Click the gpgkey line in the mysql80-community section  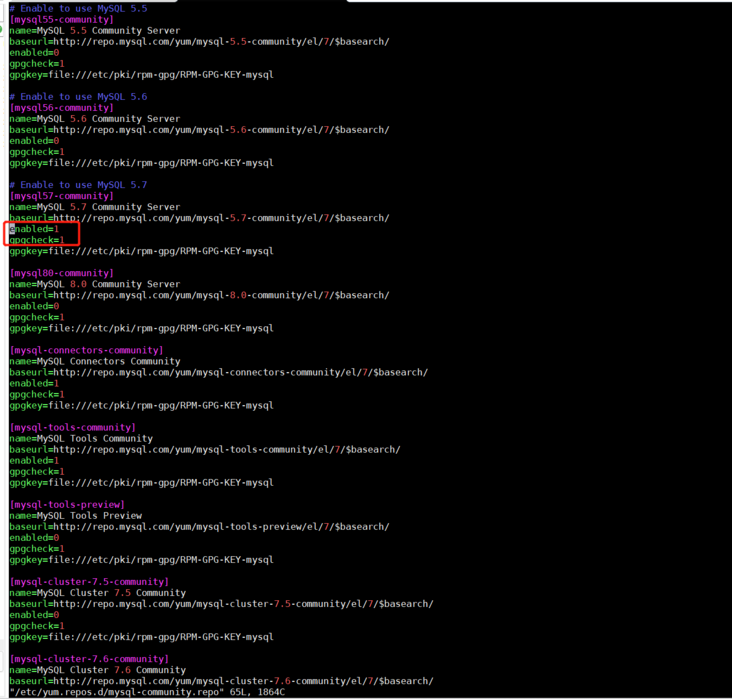pos(141,328)
